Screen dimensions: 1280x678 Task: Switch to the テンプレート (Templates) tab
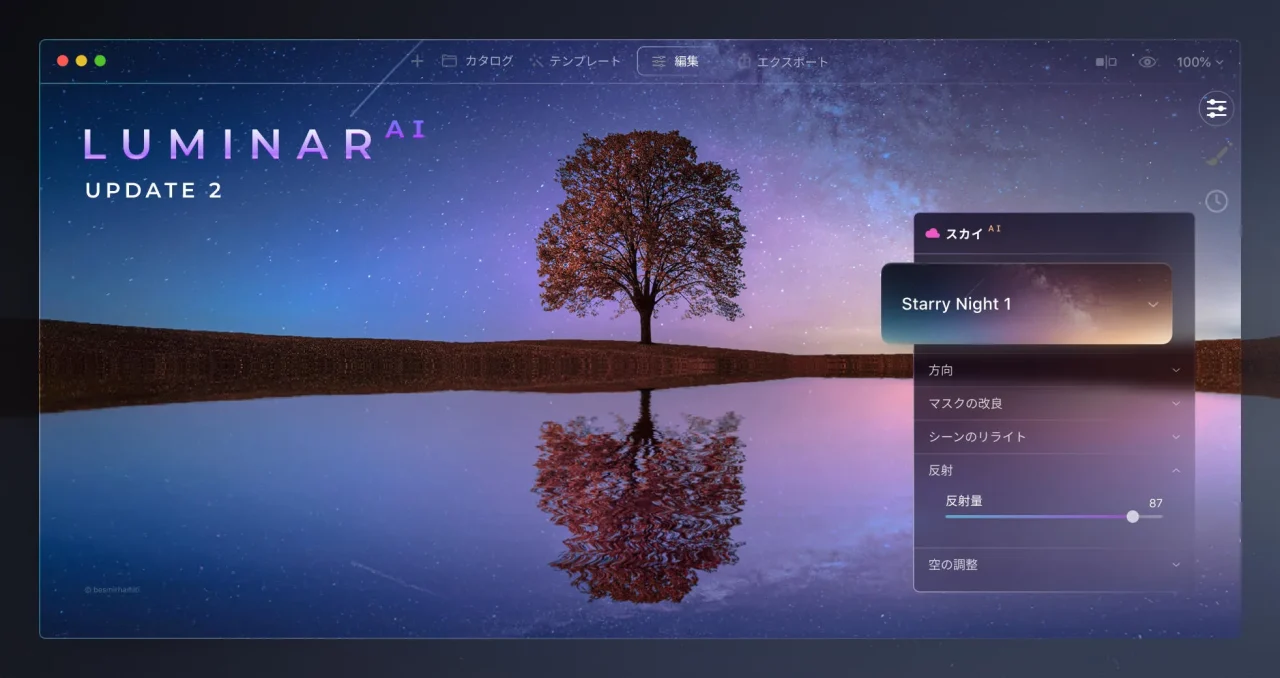(575, 61)
